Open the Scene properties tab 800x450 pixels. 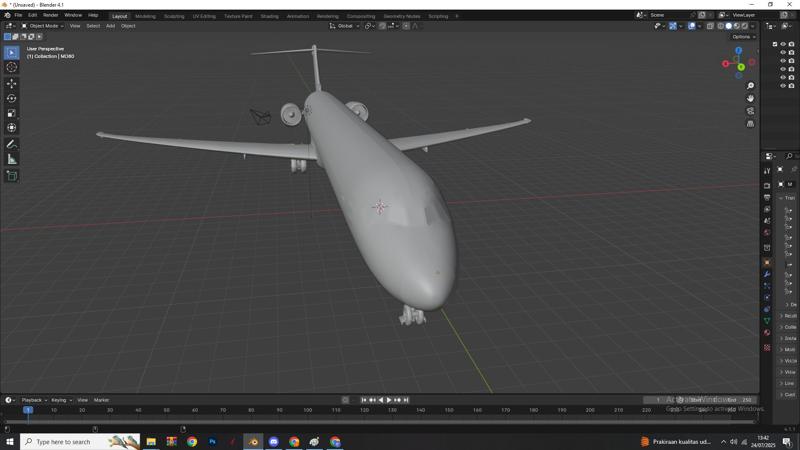(x=767, y=221)
